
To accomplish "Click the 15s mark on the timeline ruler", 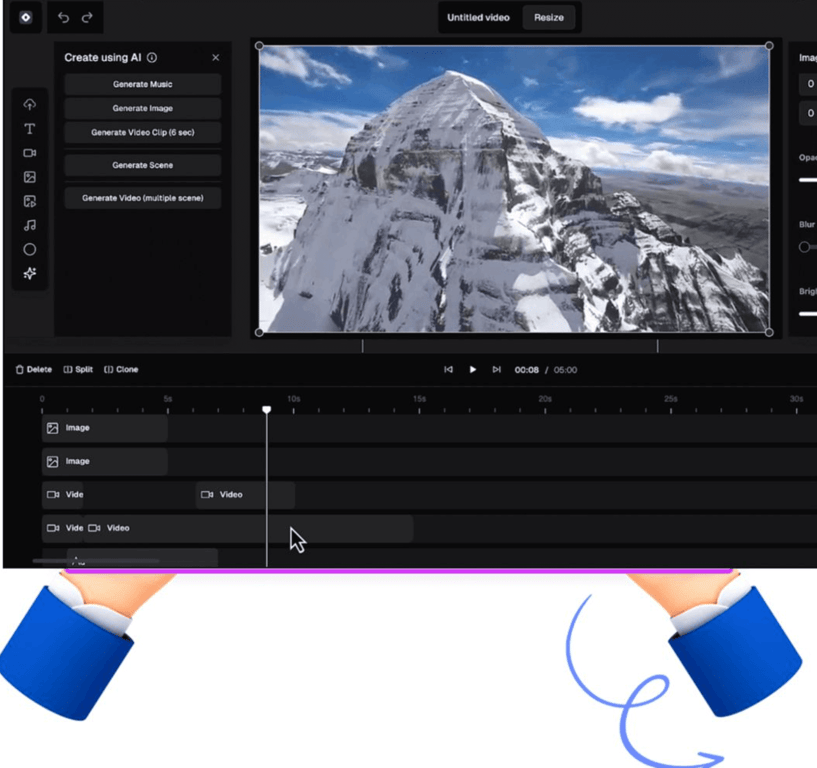I will point(418,397).
